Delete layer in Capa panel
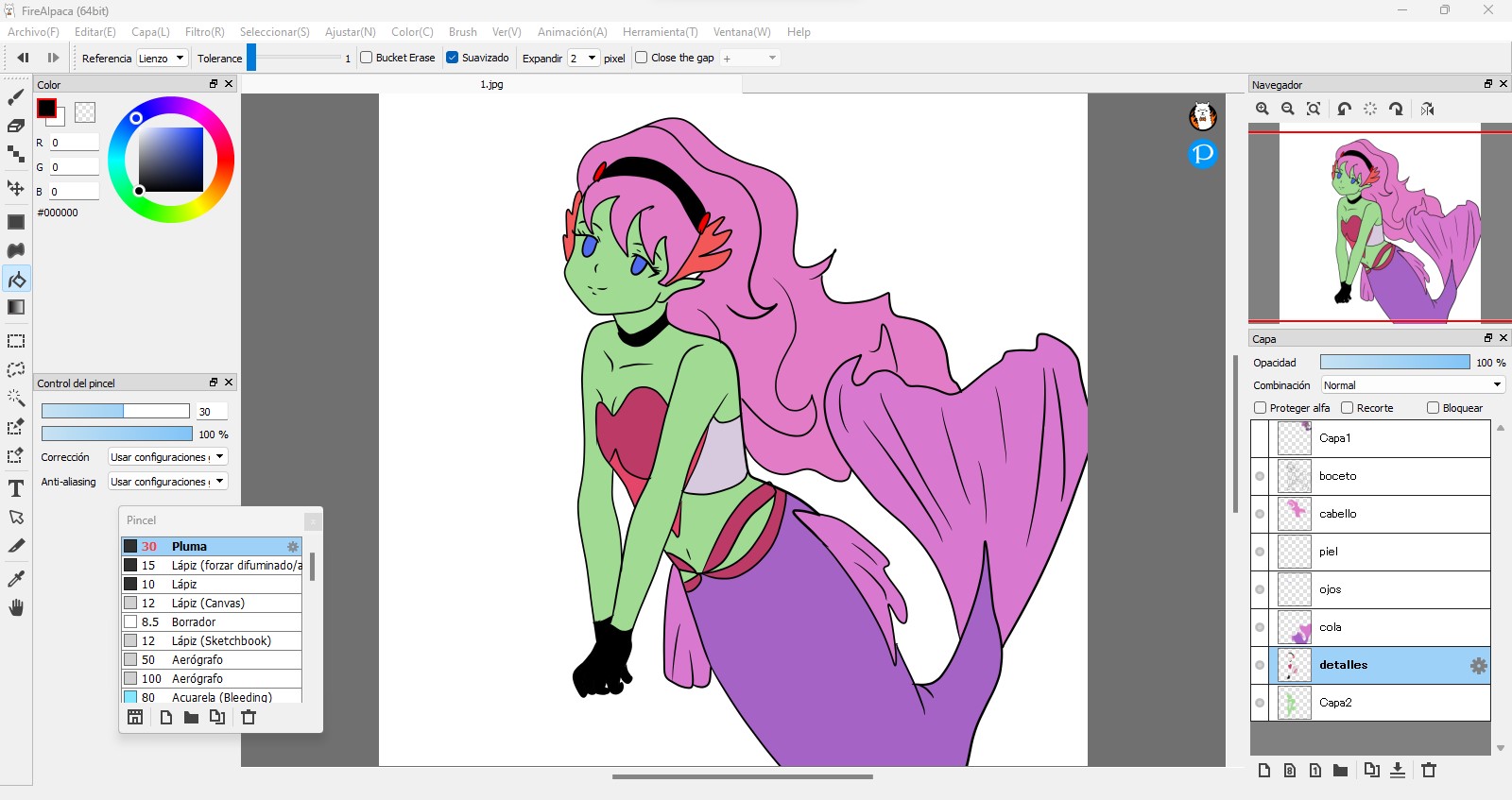Viewport: 1512px width, 800px height. 1429,770
